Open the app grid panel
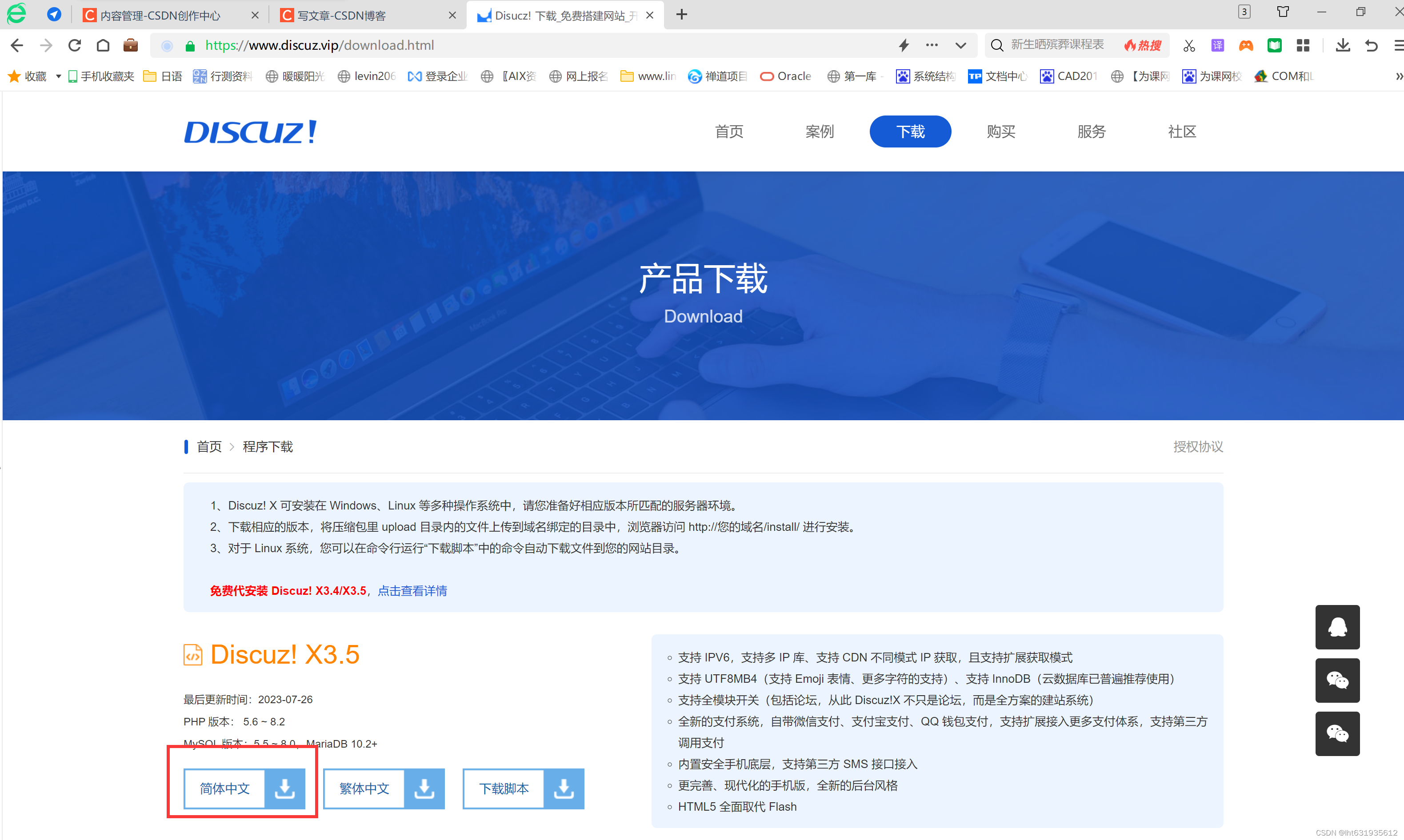The height and width of the screenshot is (840, 1404). tap(1303, 45)
